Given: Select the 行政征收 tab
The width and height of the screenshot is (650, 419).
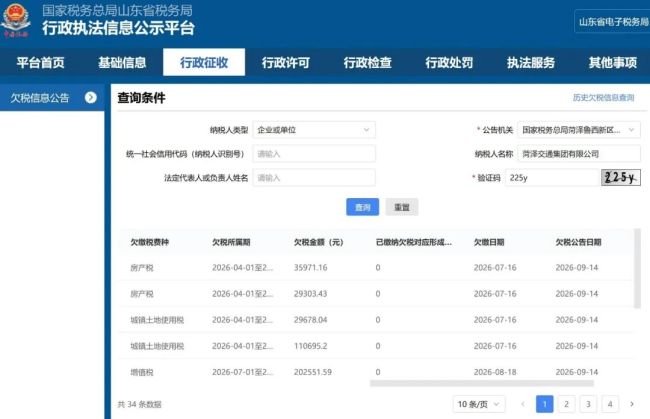Looking at the screenshot, I should 204,63.
